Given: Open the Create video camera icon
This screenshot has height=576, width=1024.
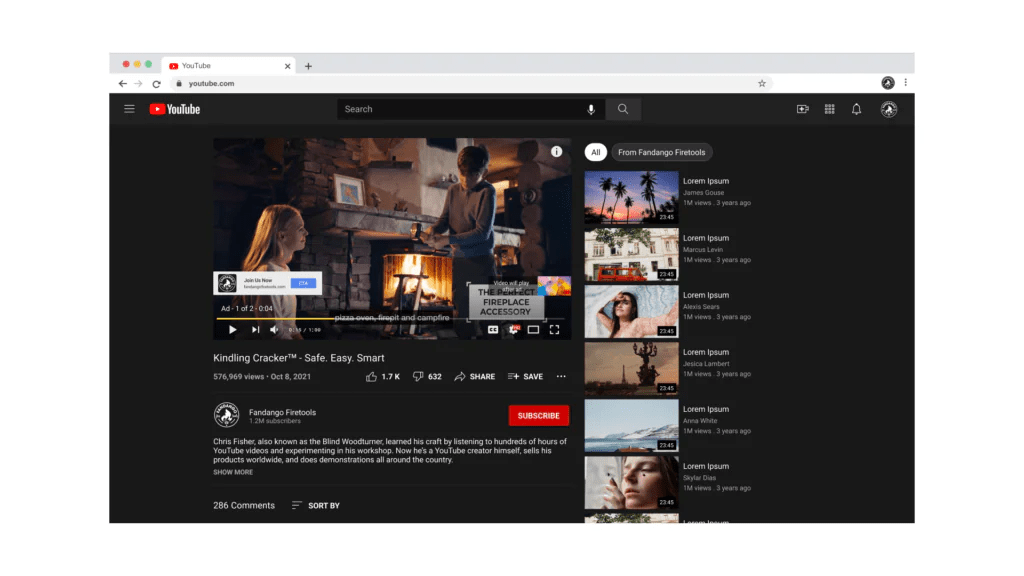Looking at the screenshot, I should pos(803,109).
